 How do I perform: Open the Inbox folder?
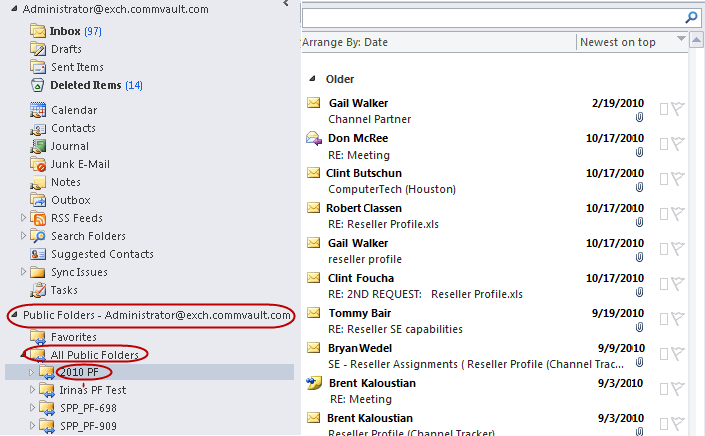pos(65,31)
